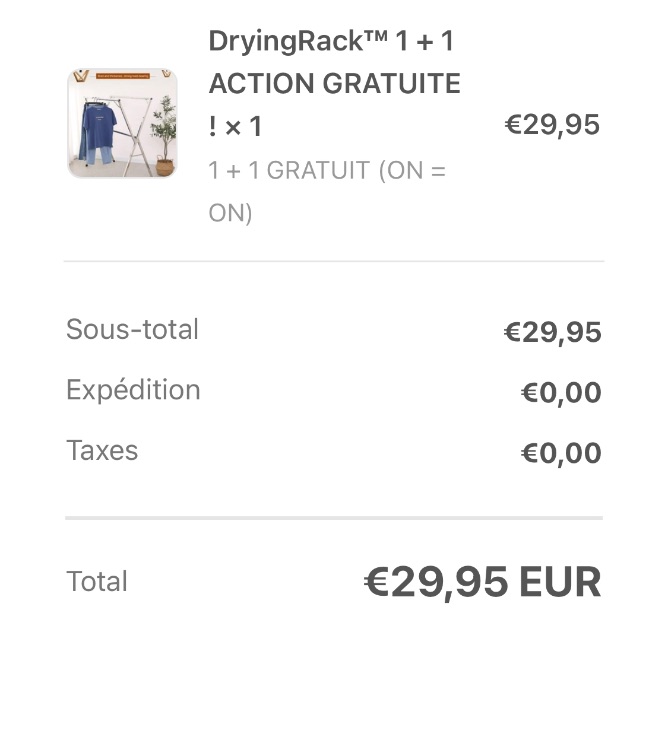Image resolution: width=668 pixels, height=756 pixels.
Task: Select the ACTION GRATUITE text line
Action: click(x=334, y=83)
